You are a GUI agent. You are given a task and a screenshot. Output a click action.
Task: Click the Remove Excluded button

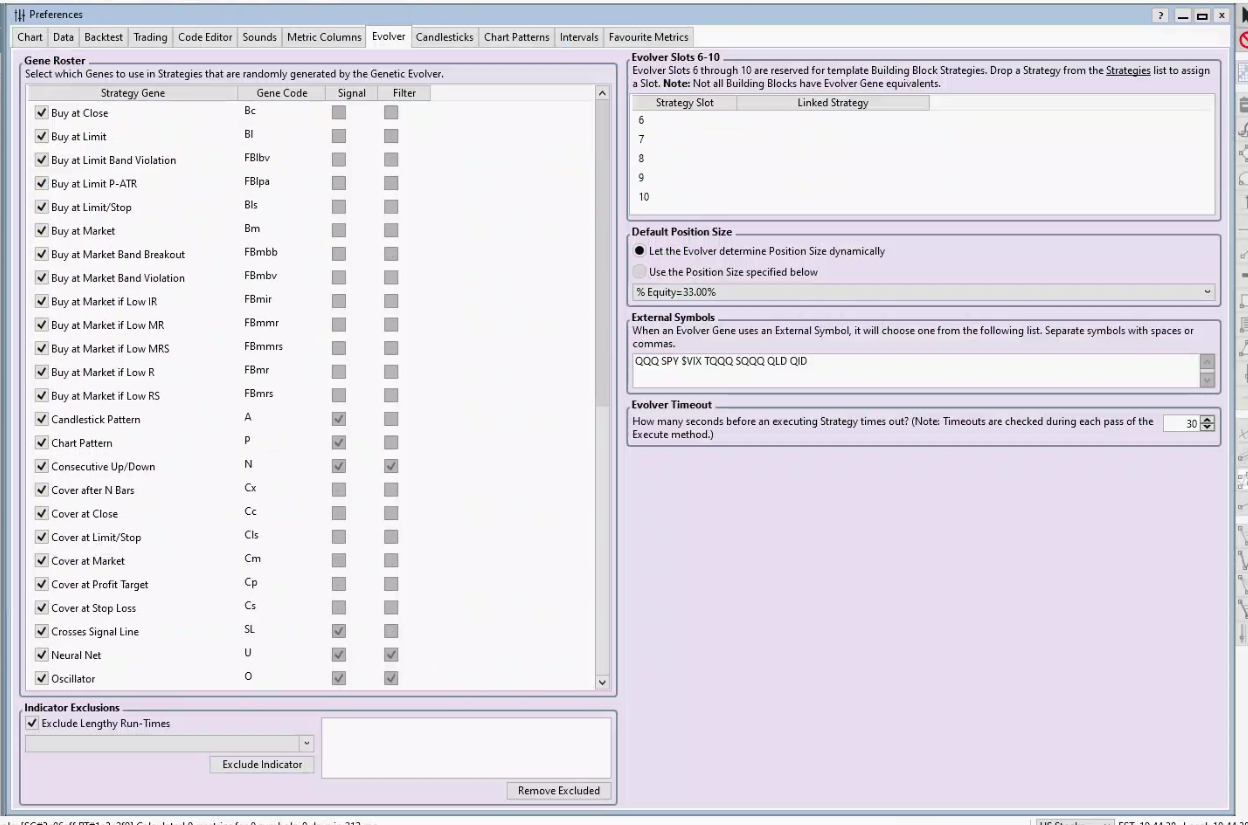click(558, 790)
